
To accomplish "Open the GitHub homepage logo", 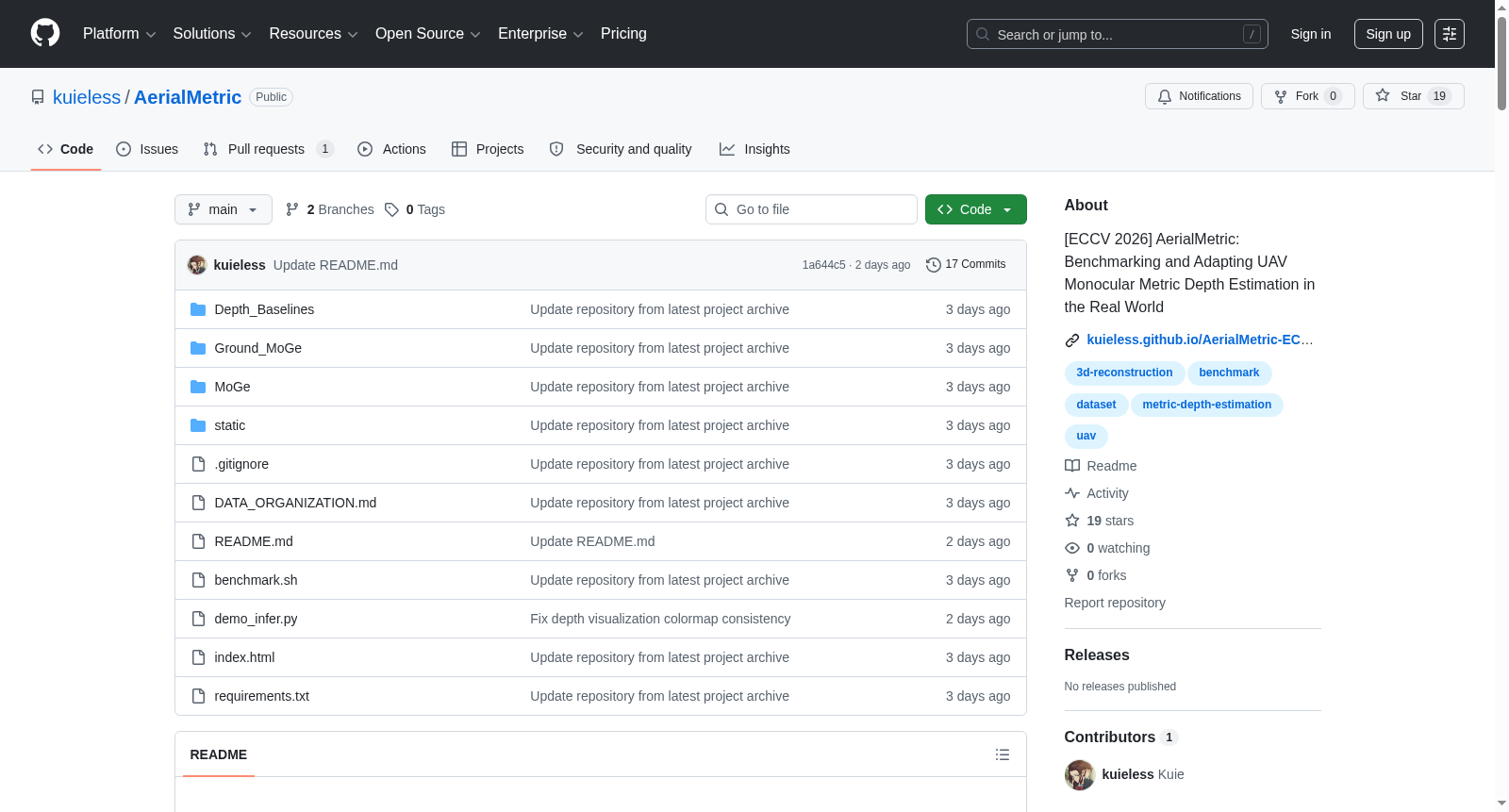I will (45, 33).
